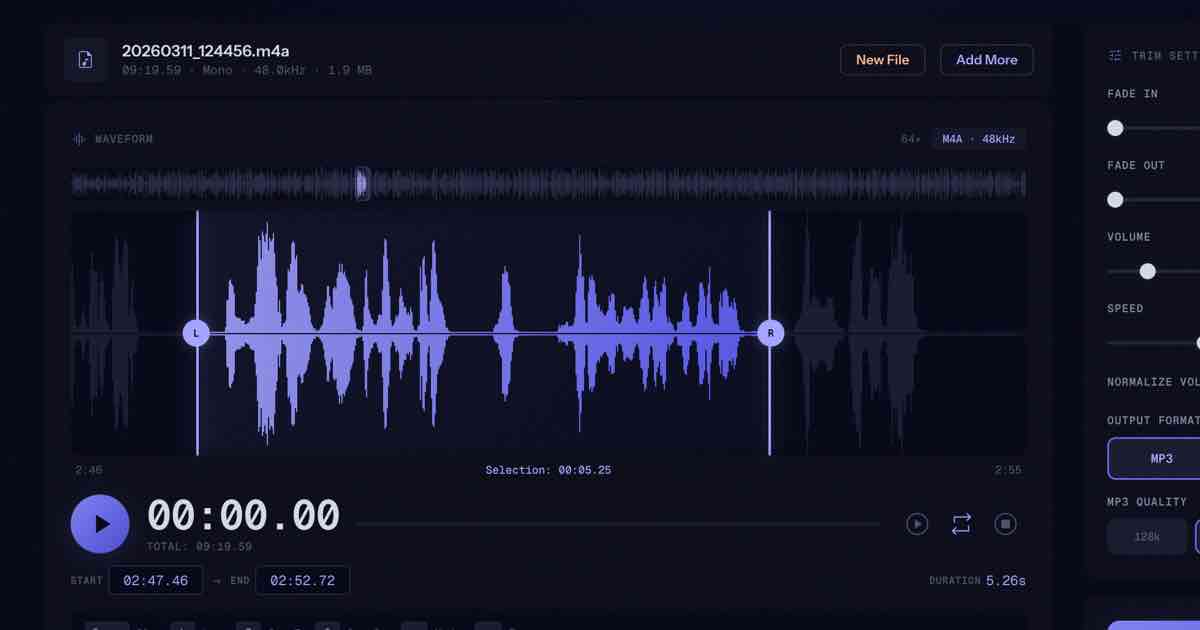Viewport: 1200px width, 630px height.
Task: Click the Add More button
Action: pyautogui.click(x=986, y=59)
